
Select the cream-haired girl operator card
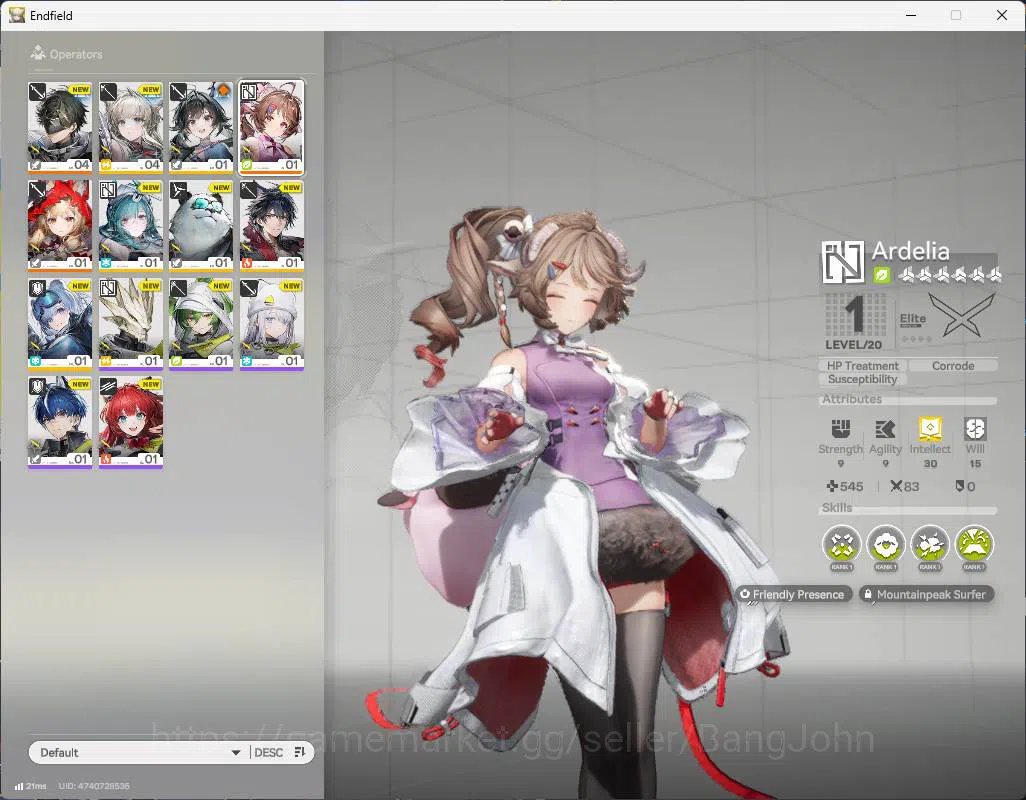point(131,127)
